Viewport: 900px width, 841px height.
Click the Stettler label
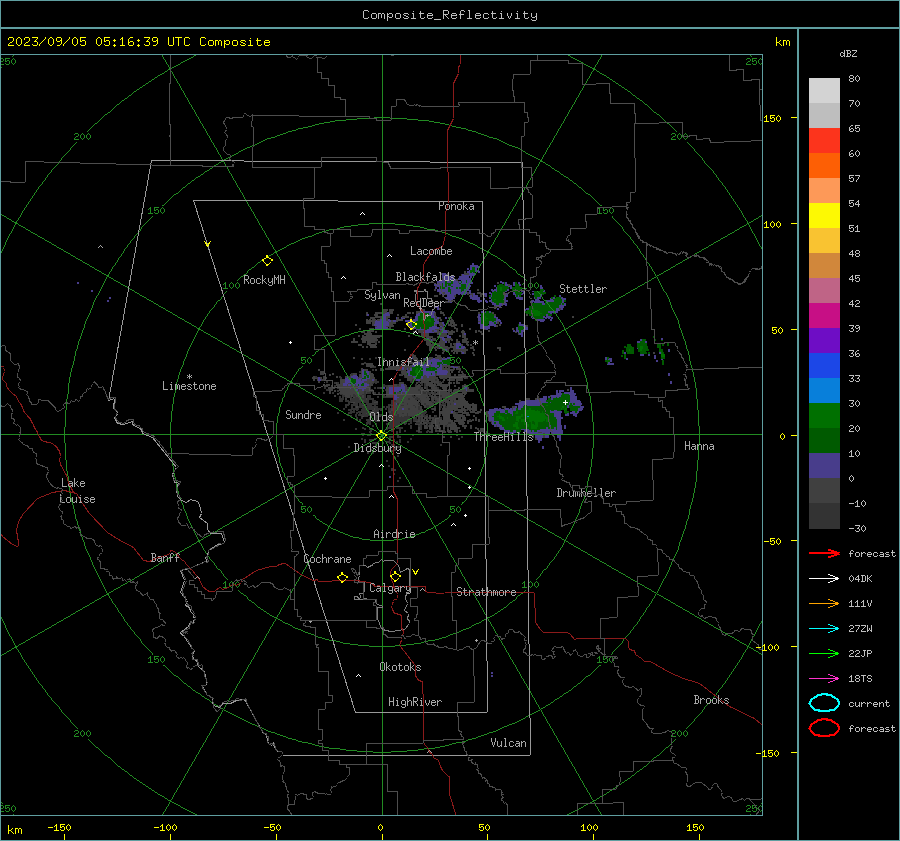(583, 289)
